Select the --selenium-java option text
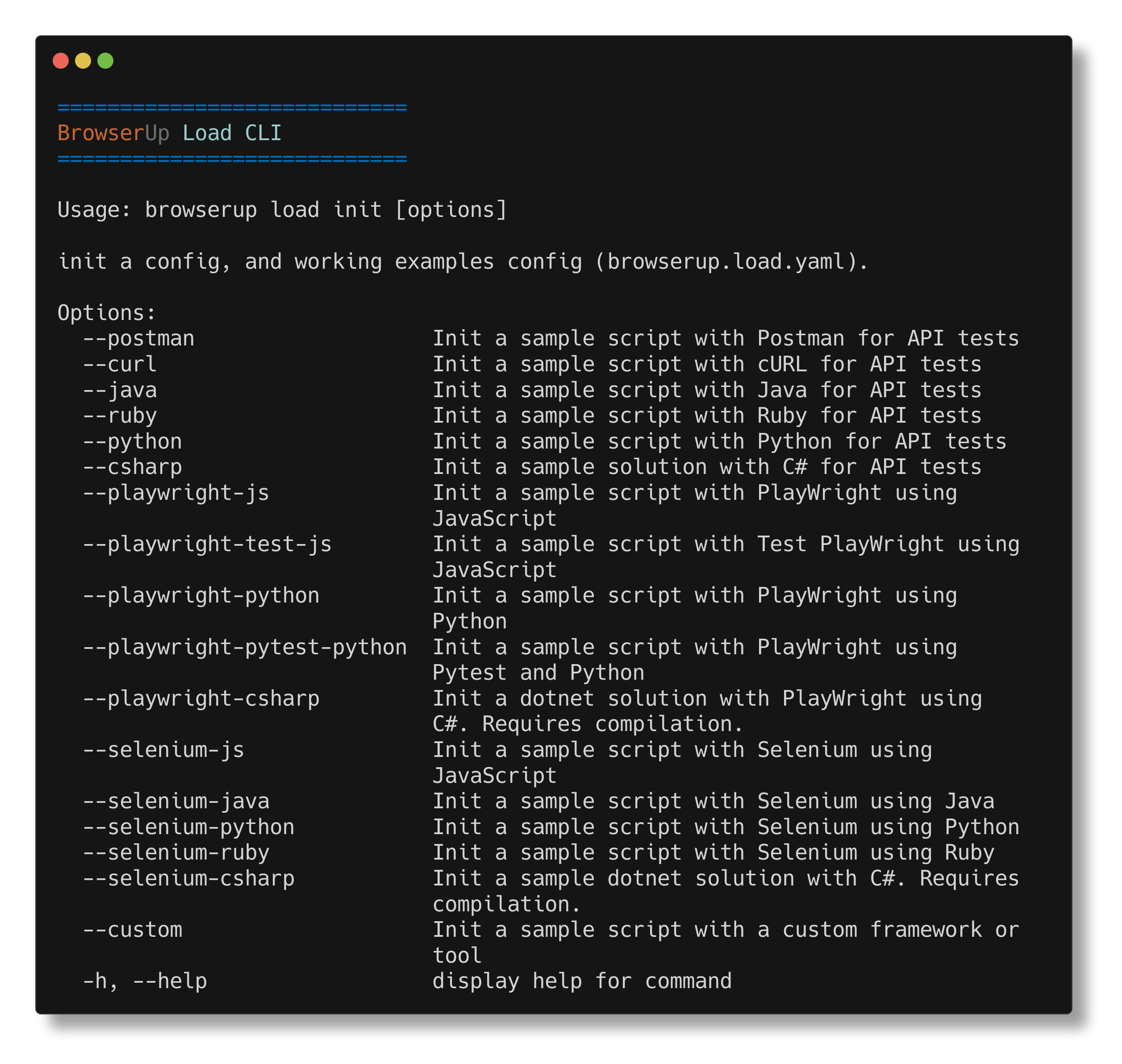This screenshot has width=1122, height=1064. coord(176,802)
